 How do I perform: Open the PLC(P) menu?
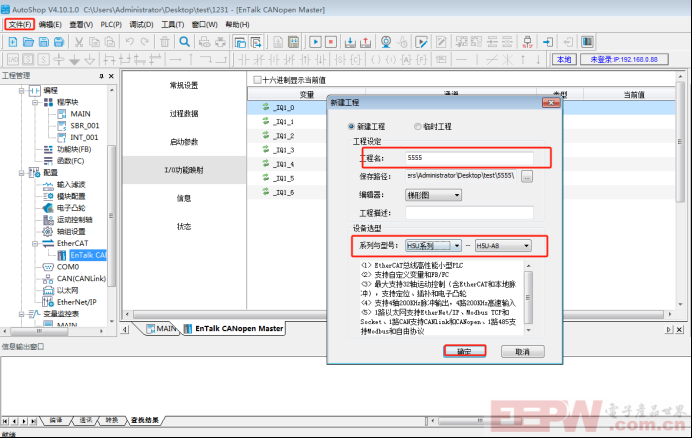click(x=111, y=24)
